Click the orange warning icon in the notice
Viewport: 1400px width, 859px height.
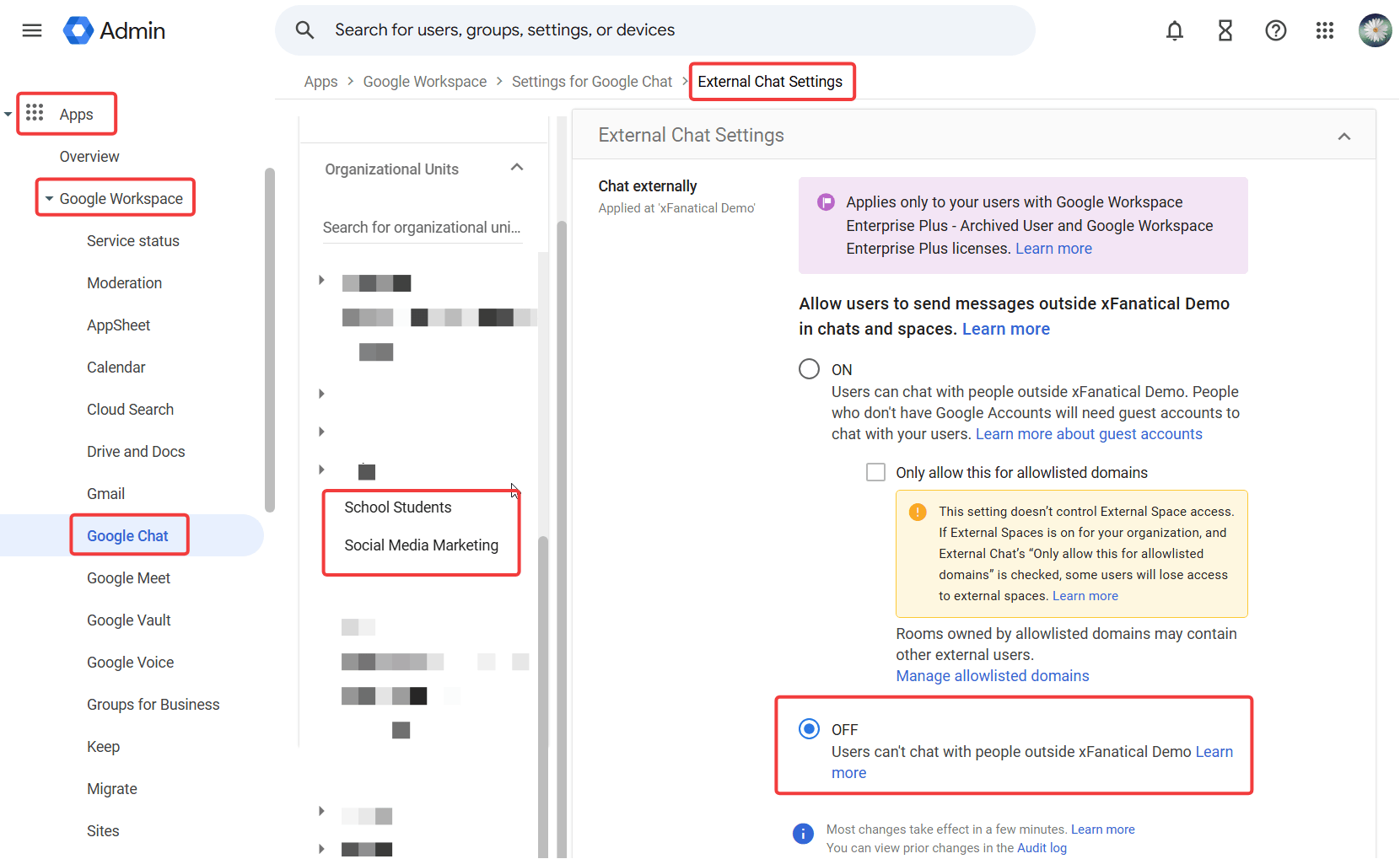918,512
